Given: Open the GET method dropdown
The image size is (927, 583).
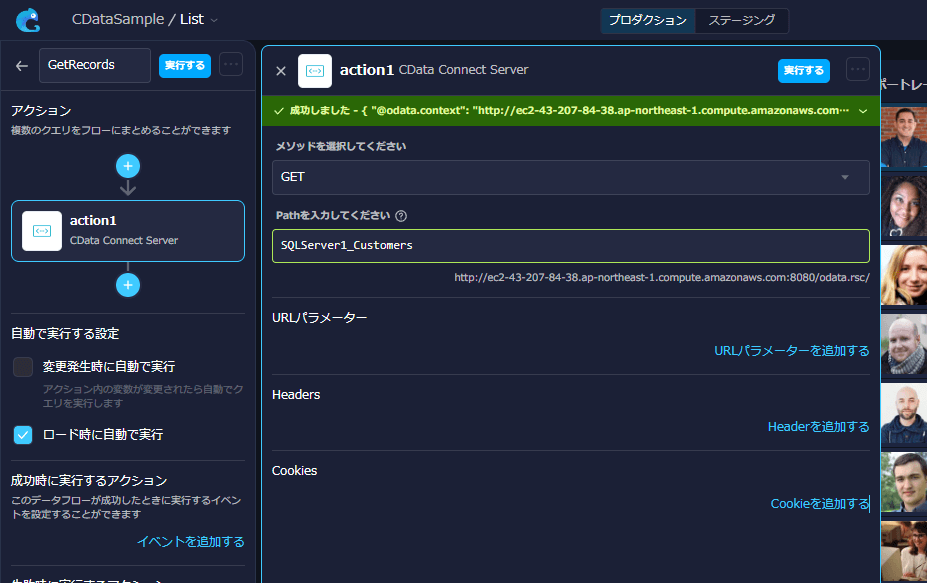Looking at the screenshot, I should click(x=571, y=177).
